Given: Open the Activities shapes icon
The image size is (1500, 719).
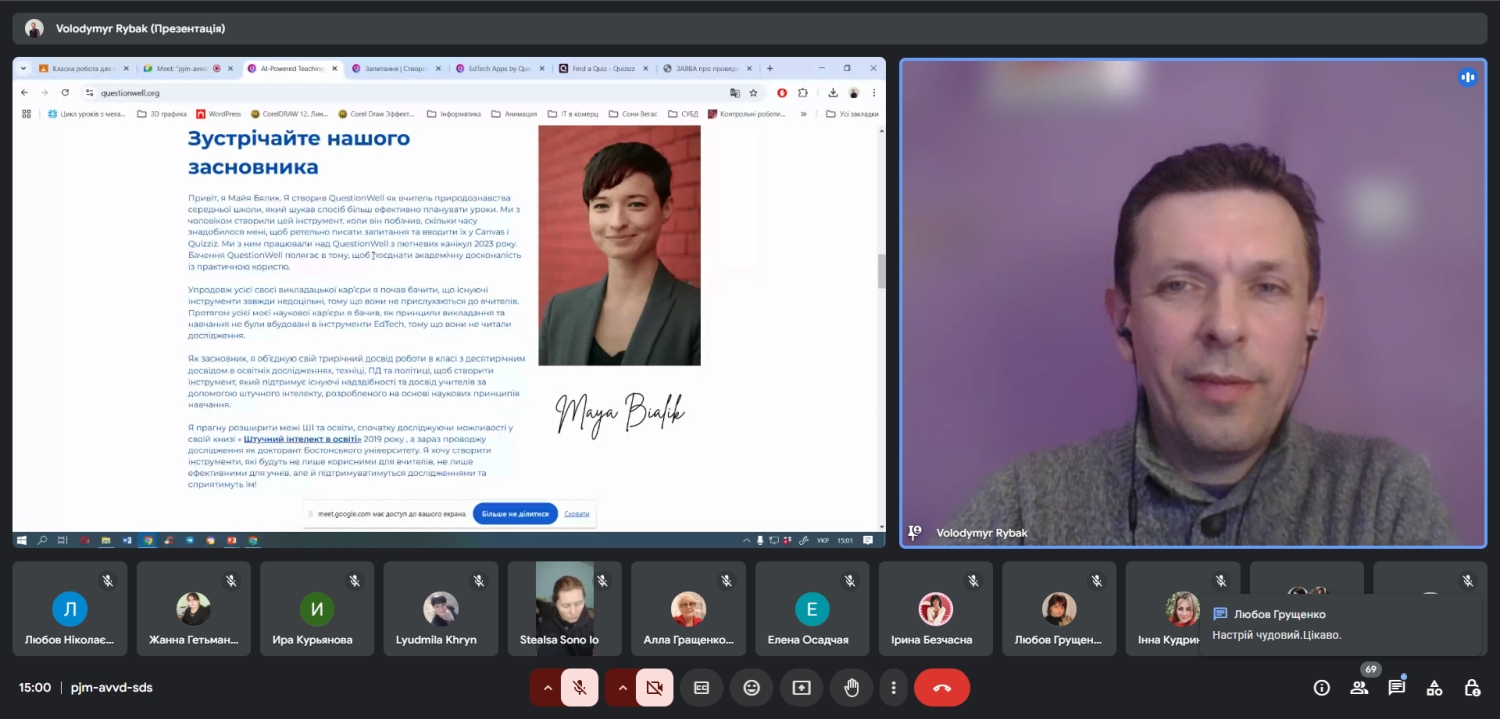Looking at the screenshot, I should (1434, 688).
